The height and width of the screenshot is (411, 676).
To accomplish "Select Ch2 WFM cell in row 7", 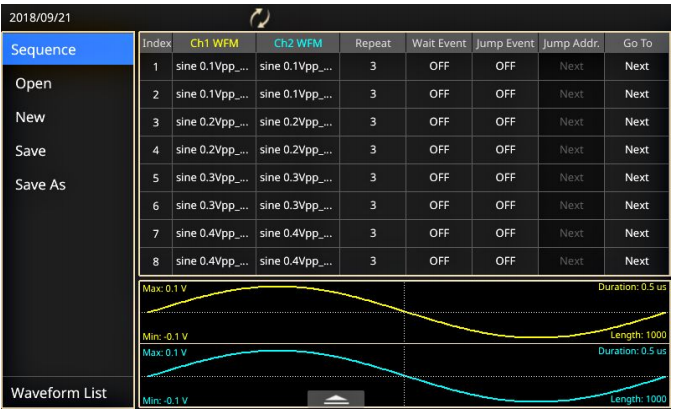I will (297, 233).
